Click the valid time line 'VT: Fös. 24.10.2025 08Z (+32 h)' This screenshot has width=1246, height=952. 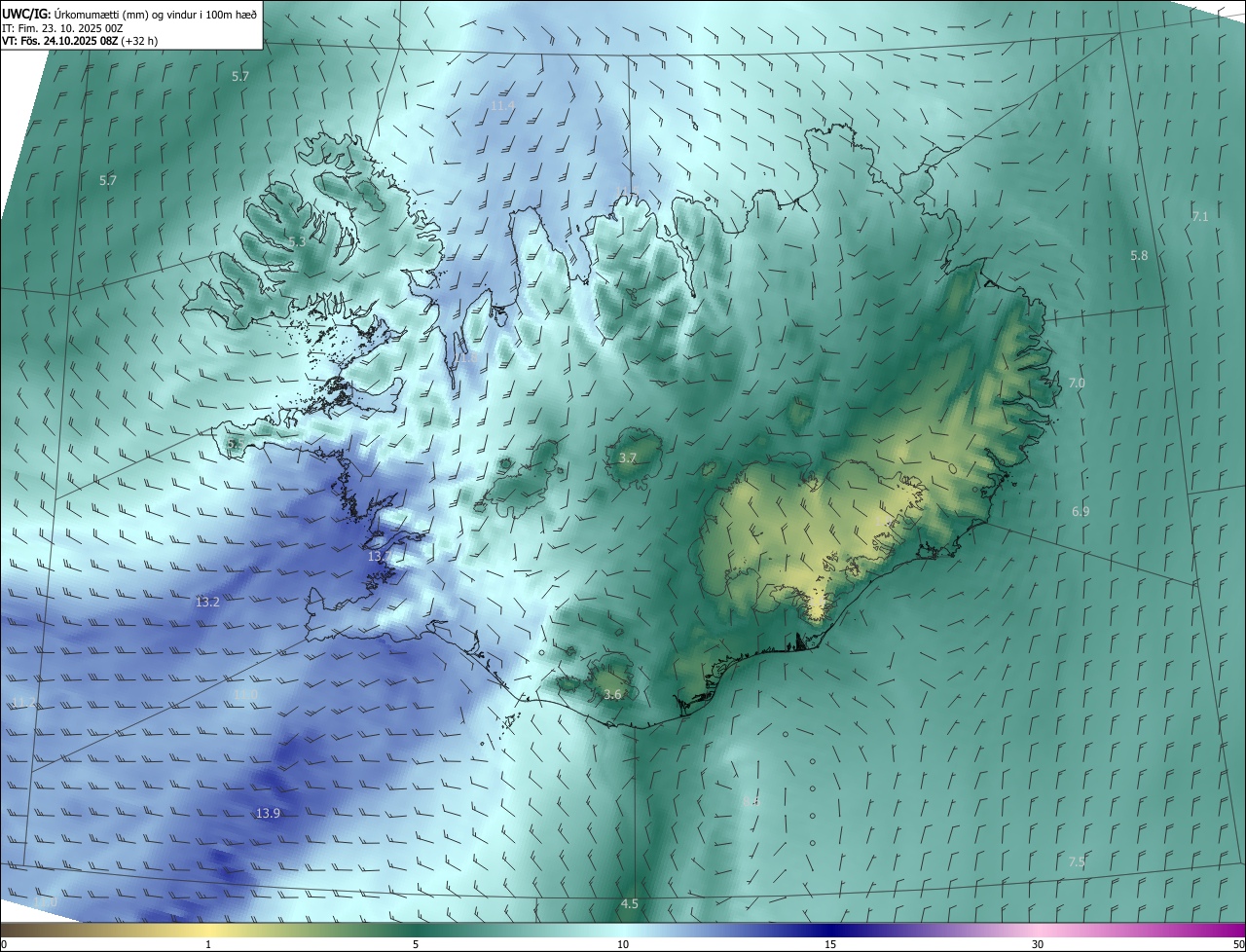[x=80, y=42]
